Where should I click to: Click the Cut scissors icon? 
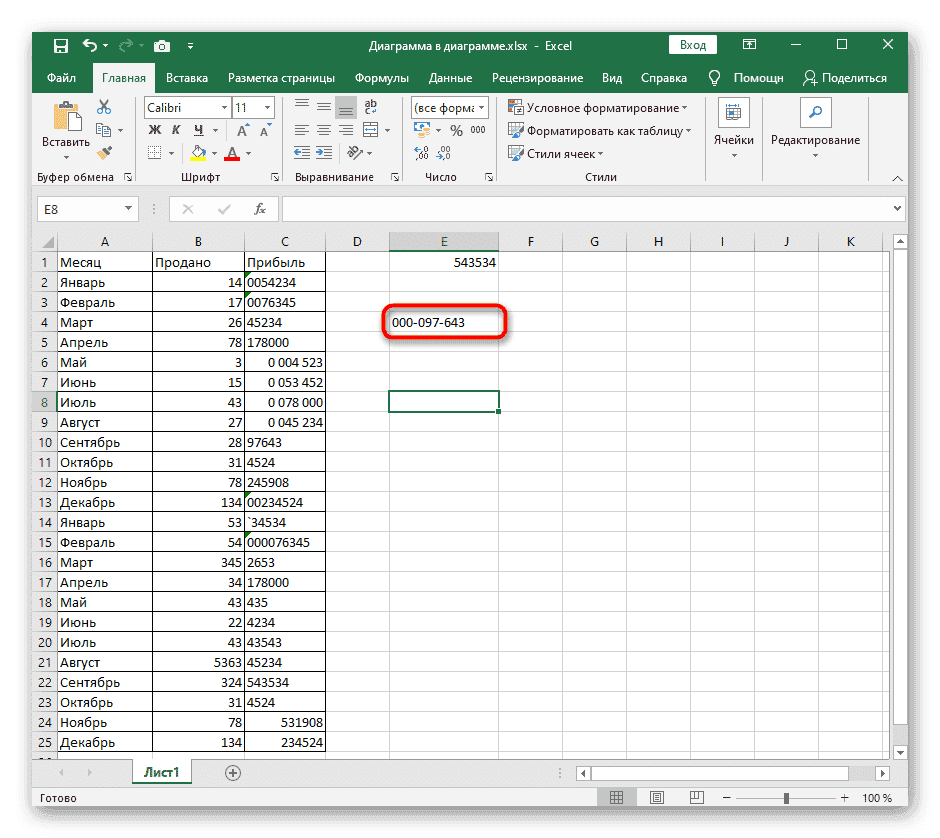tap(104, 107)
